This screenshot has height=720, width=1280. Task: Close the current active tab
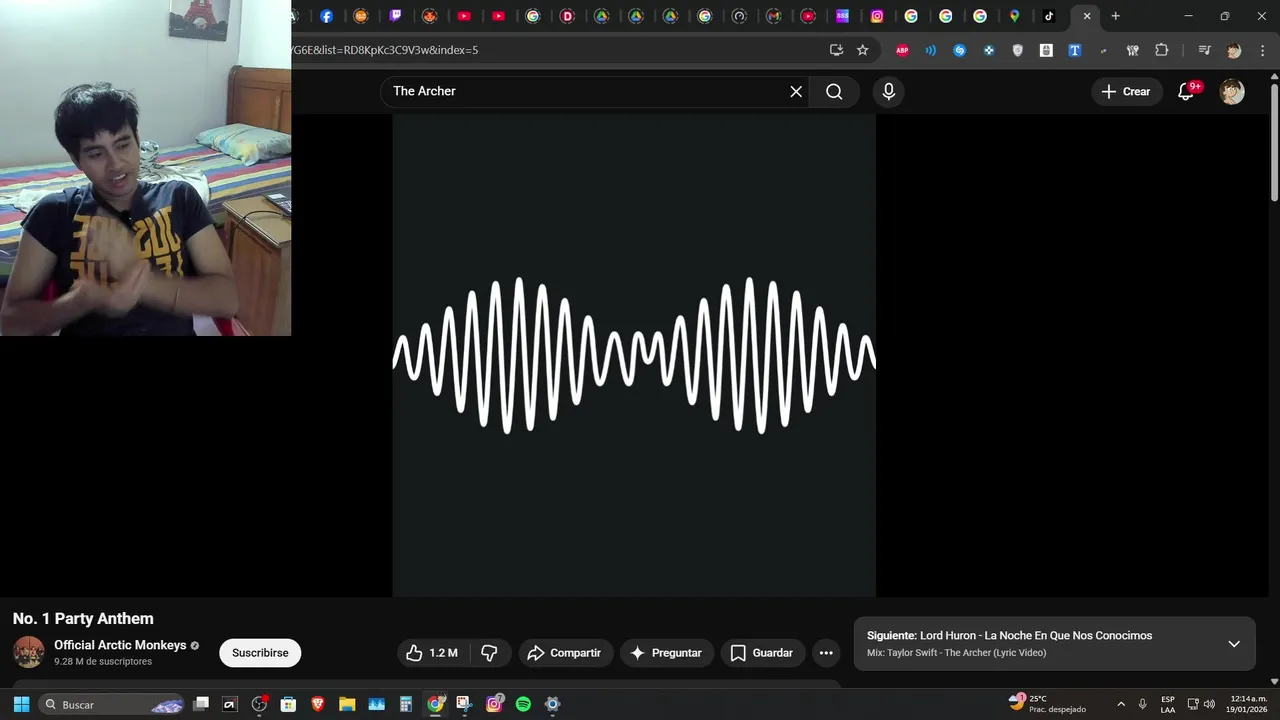(1087, 16)
